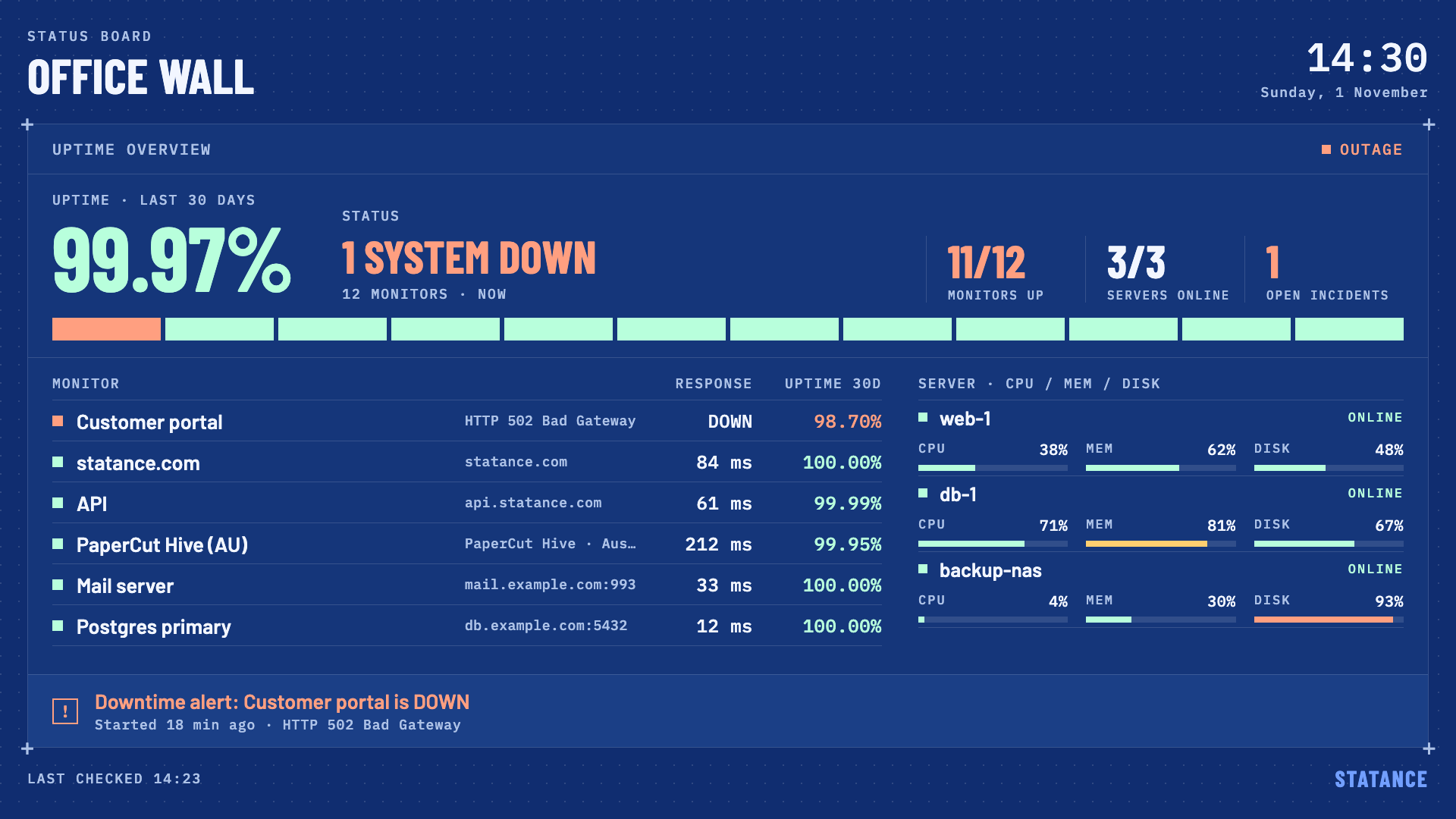Click the green status square beside statance.com

click(x=58, y=462)
